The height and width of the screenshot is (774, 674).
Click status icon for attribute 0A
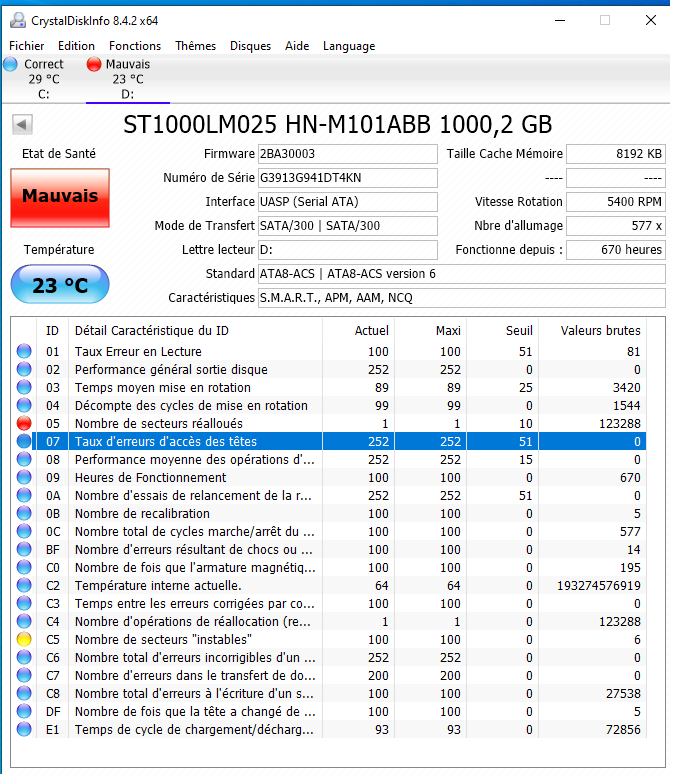24,495
